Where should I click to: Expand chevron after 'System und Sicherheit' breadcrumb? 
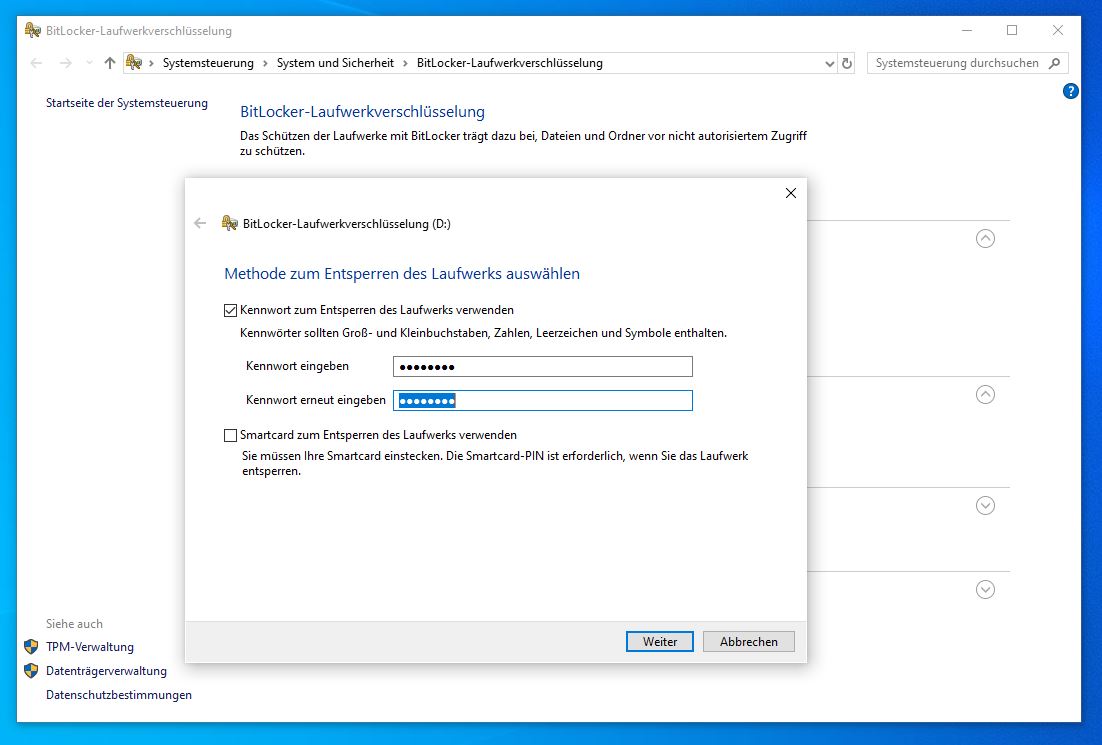coord(406,63)
